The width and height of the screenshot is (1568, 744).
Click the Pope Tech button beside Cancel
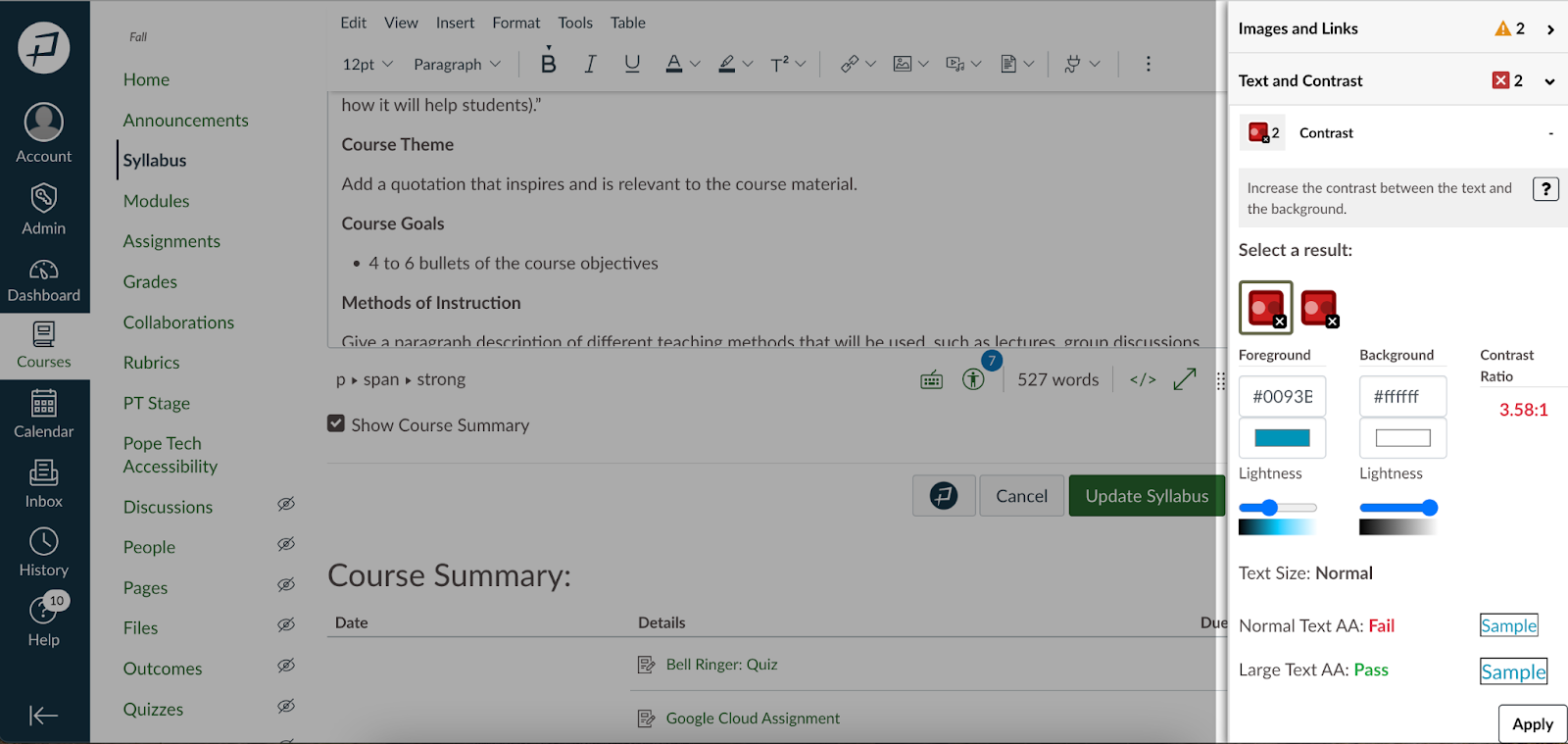pos(944,496)
